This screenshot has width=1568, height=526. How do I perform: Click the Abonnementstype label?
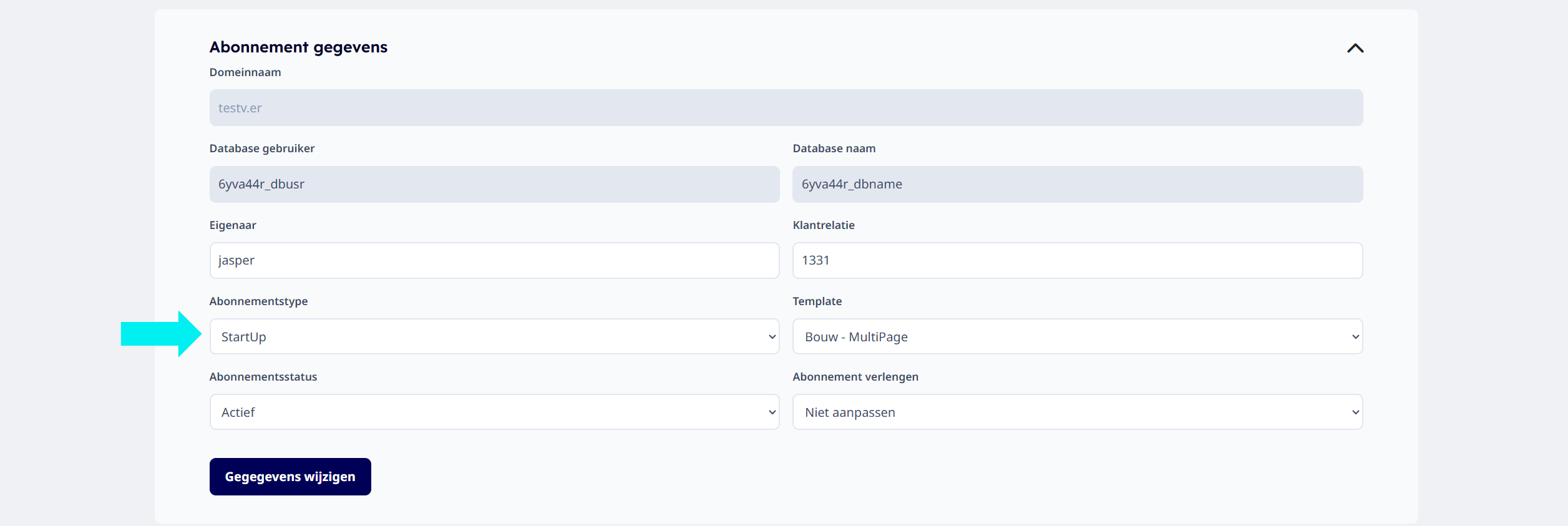pyautogui.click(x=258, y=301)
